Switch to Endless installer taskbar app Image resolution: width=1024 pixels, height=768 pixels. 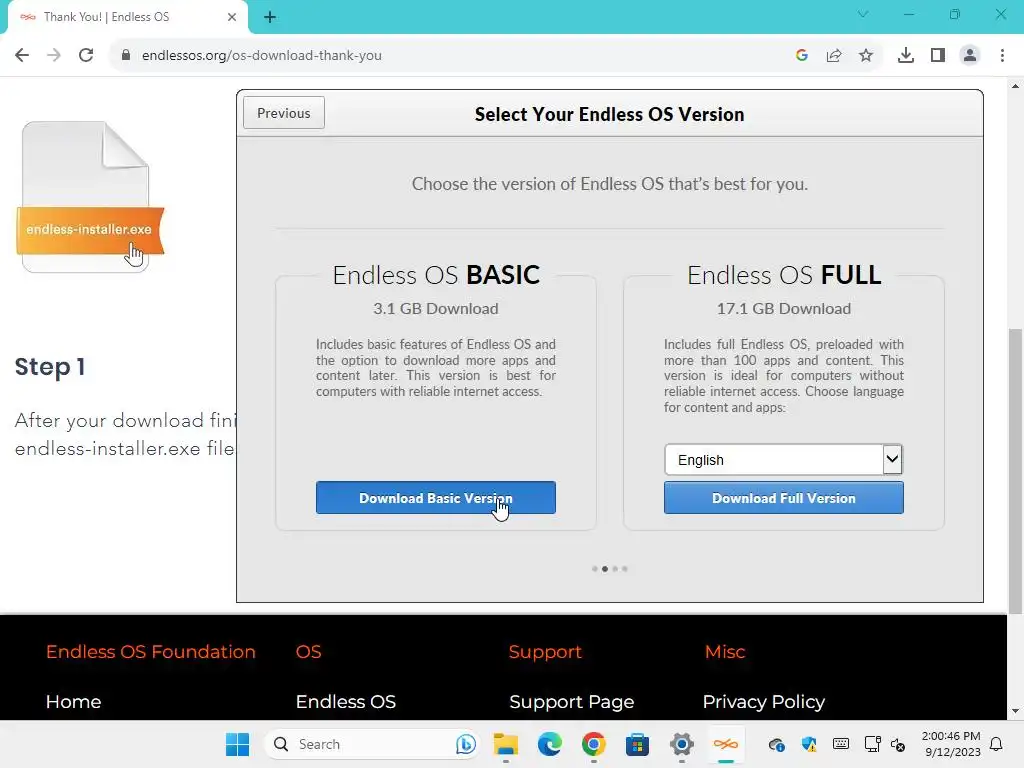tap(725, 744)
